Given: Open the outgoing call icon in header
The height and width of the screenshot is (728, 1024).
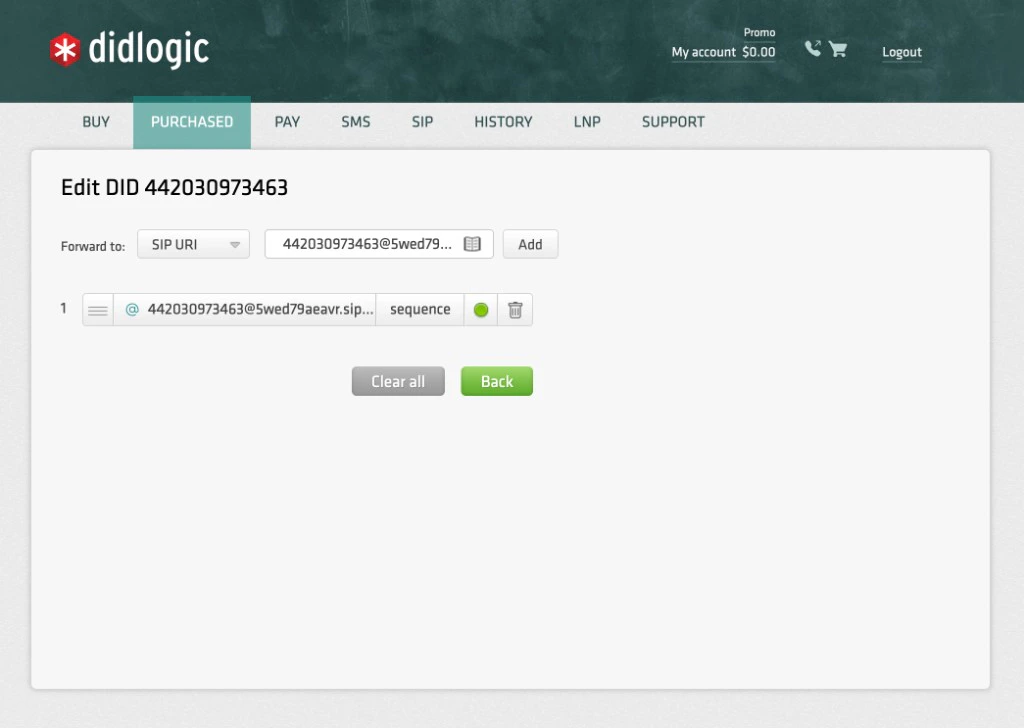Looking at the screenshot, I should coord(813,47).
